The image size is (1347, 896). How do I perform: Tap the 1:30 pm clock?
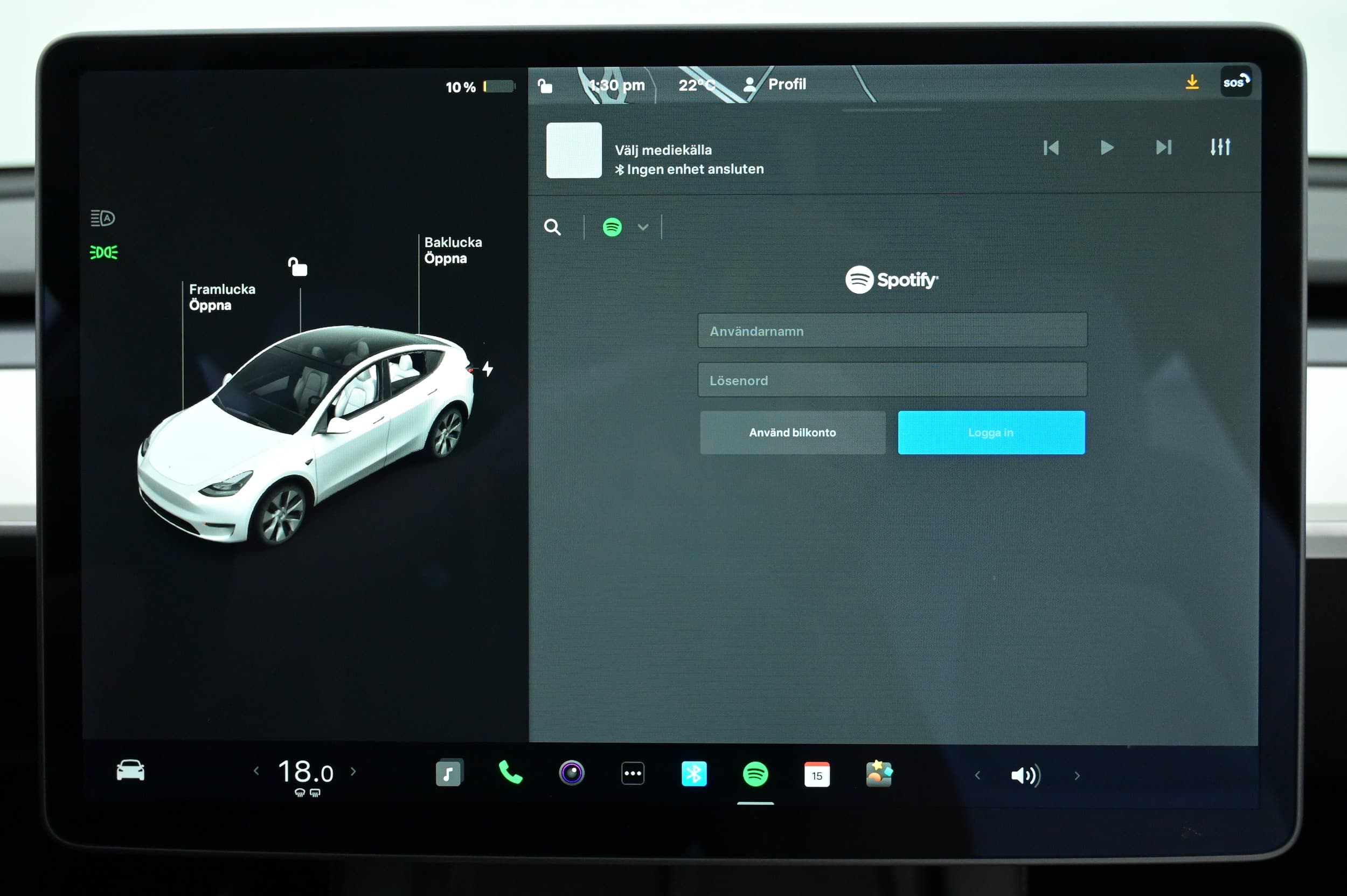(x=616, y=85)
